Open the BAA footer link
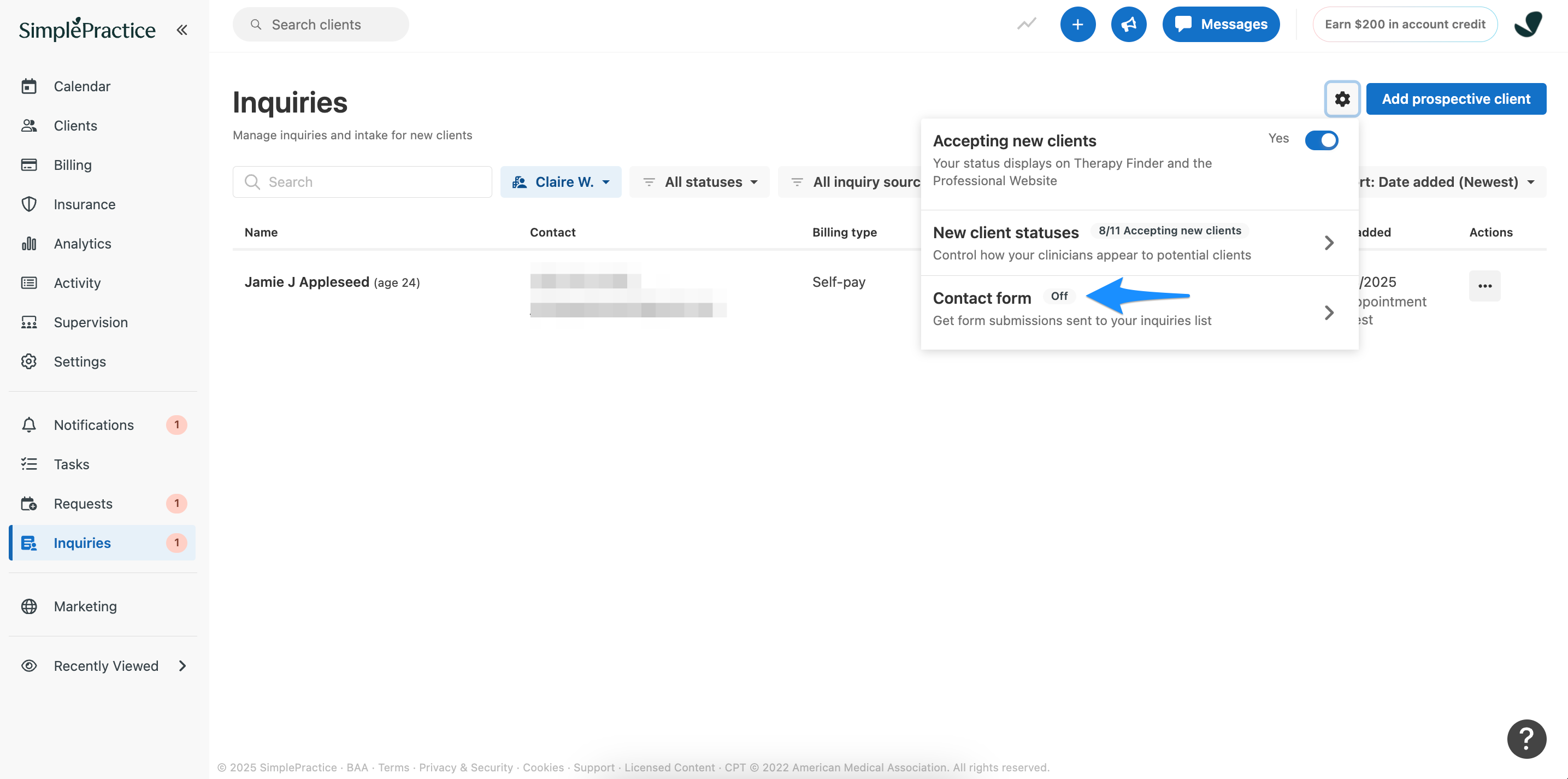Viewport: 1568px width, 779px height. [x=357, y=768]
